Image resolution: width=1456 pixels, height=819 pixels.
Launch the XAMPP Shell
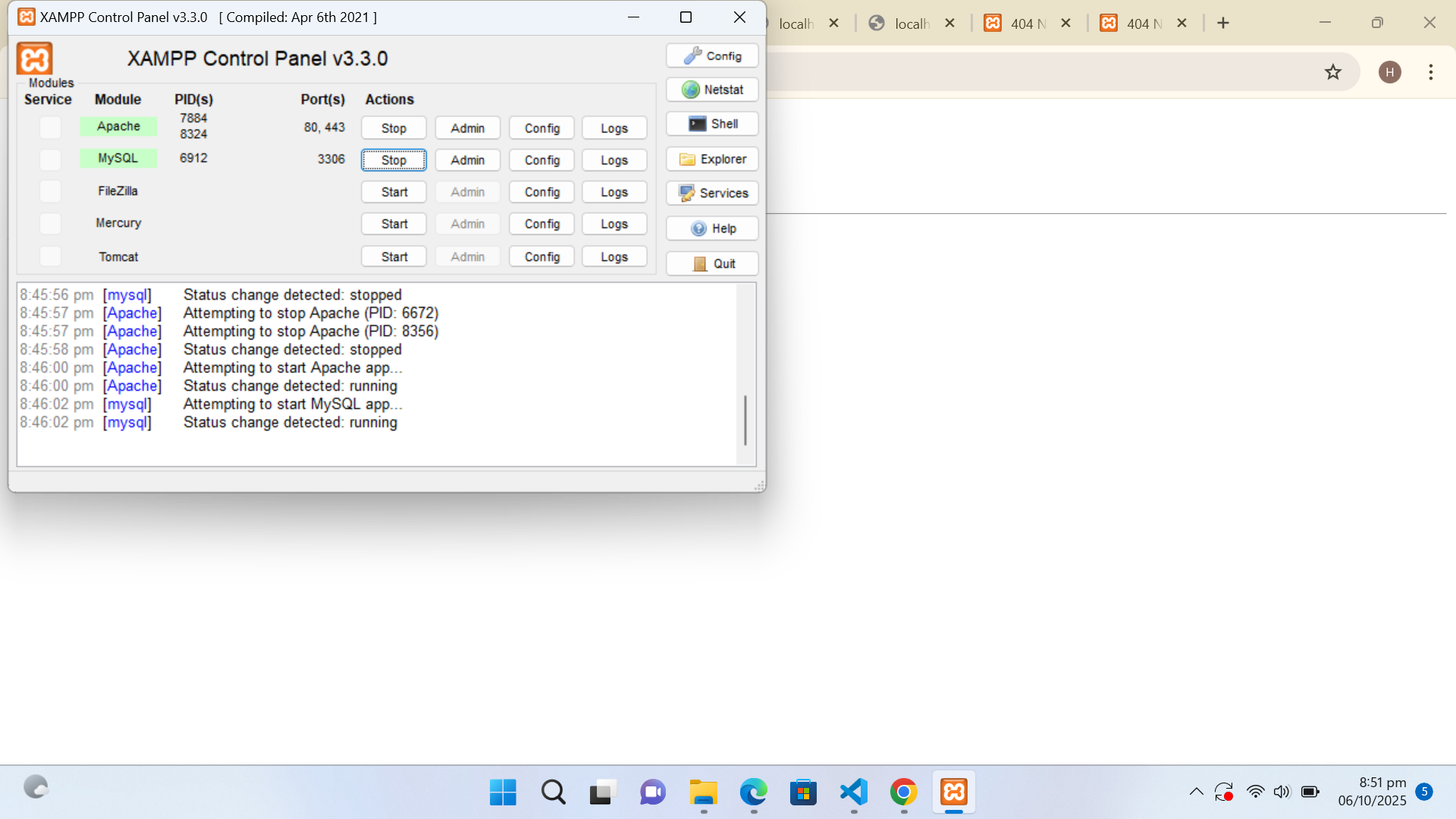(x=712, y=124)
